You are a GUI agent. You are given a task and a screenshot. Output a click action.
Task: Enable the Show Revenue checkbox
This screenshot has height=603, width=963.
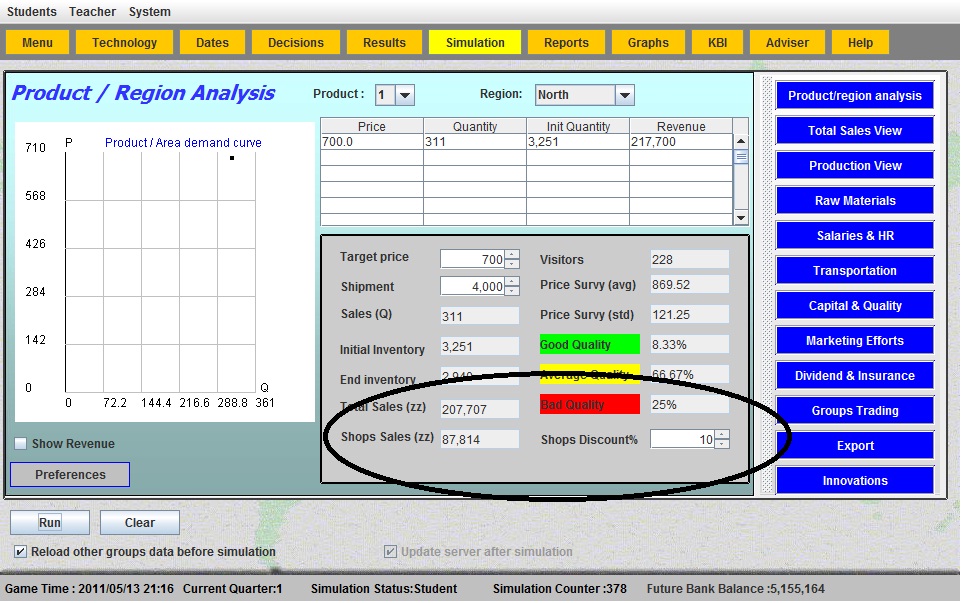tap(21, 444)
